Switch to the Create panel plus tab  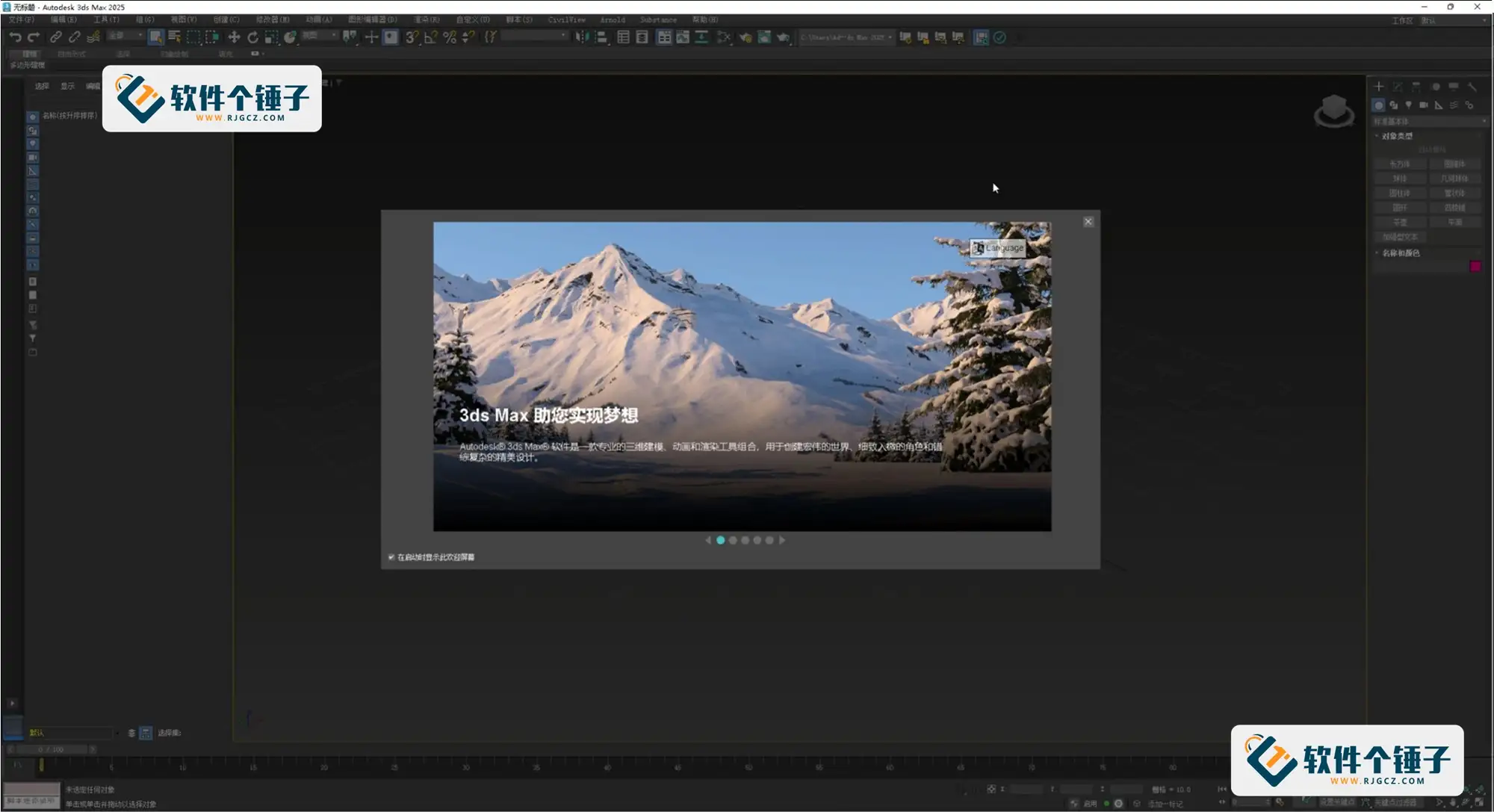(x=1379, y=87)
